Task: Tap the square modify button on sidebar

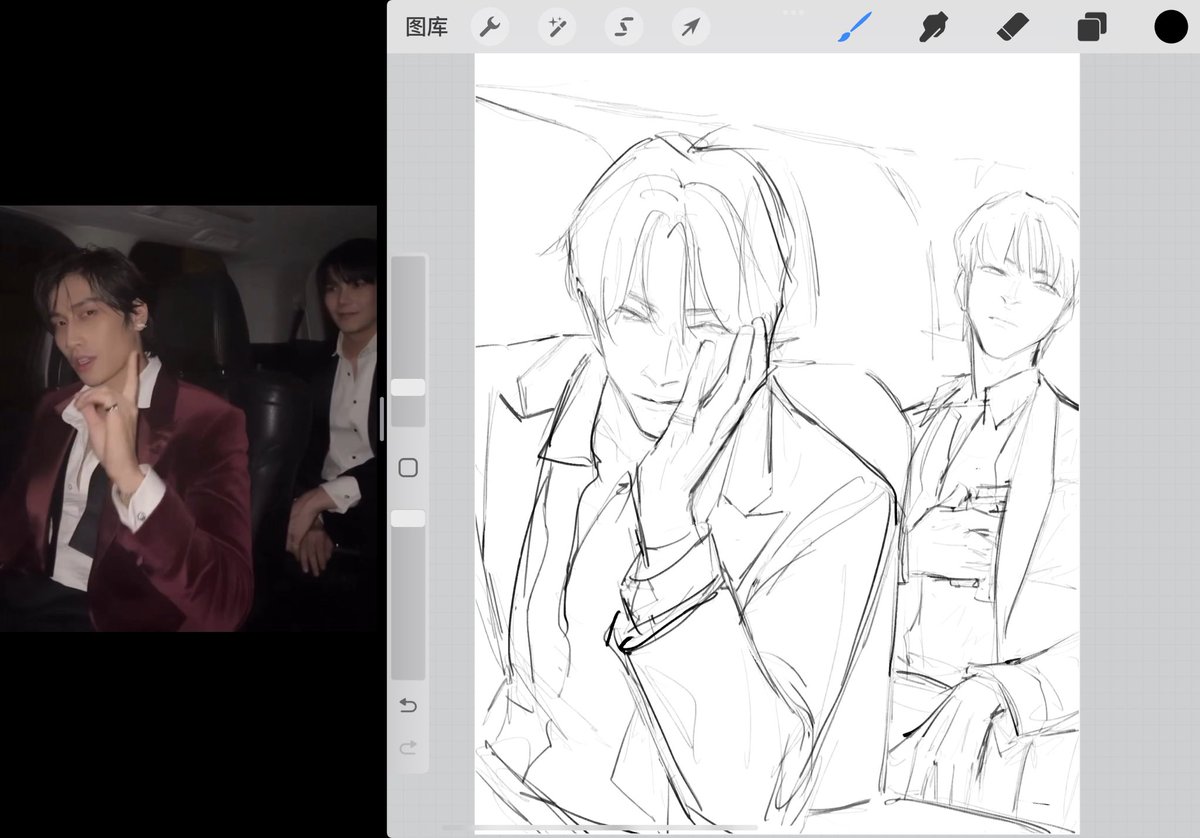Action: (x=408, y=468)
